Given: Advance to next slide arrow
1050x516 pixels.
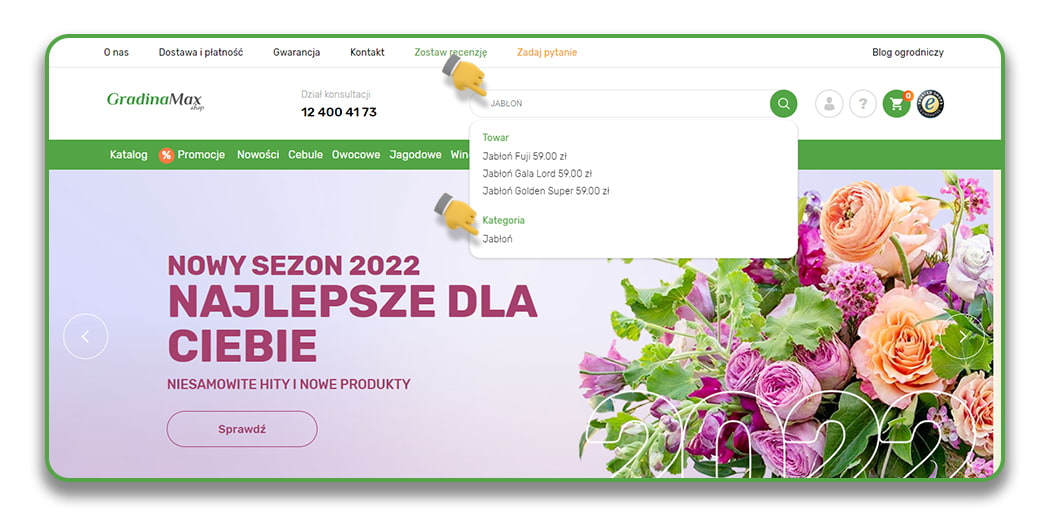Looking at the screenshot, I should tap(963, 337).
